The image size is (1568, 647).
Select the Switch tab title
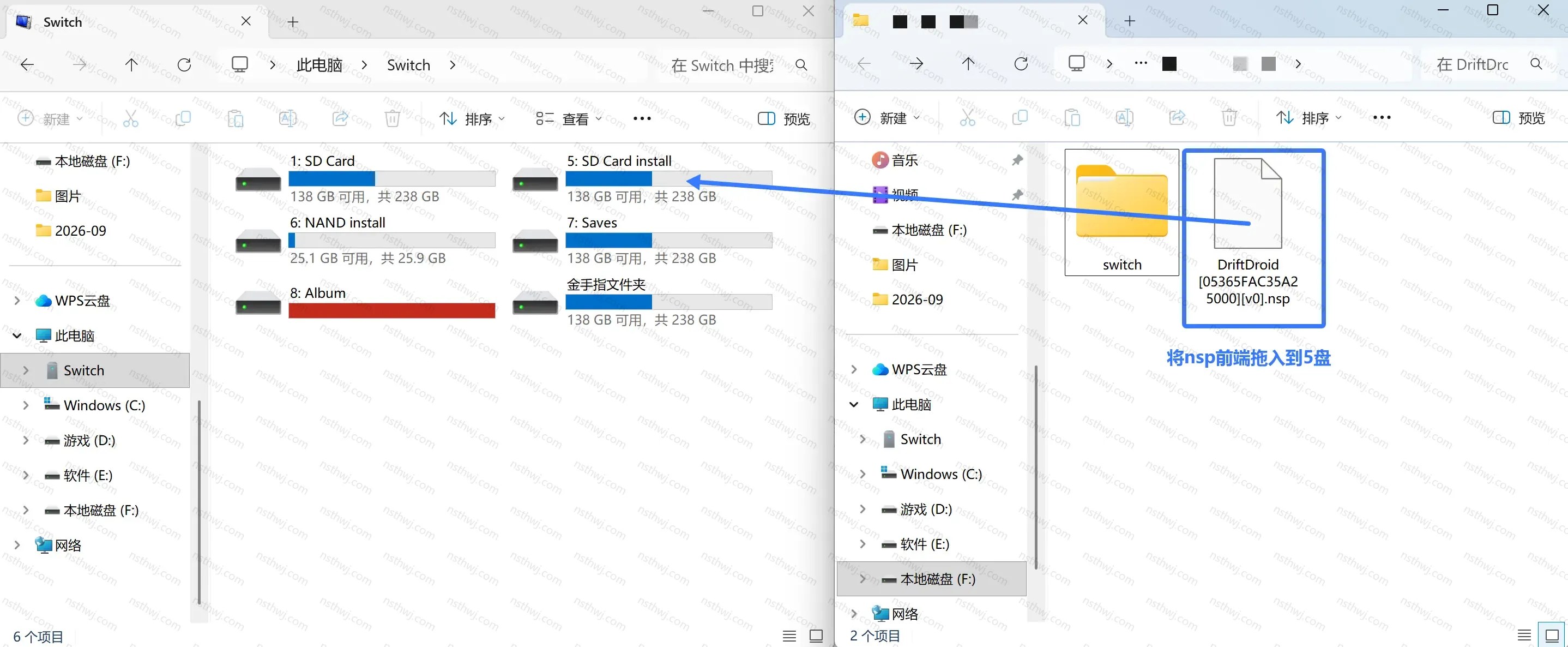(62, 22)
